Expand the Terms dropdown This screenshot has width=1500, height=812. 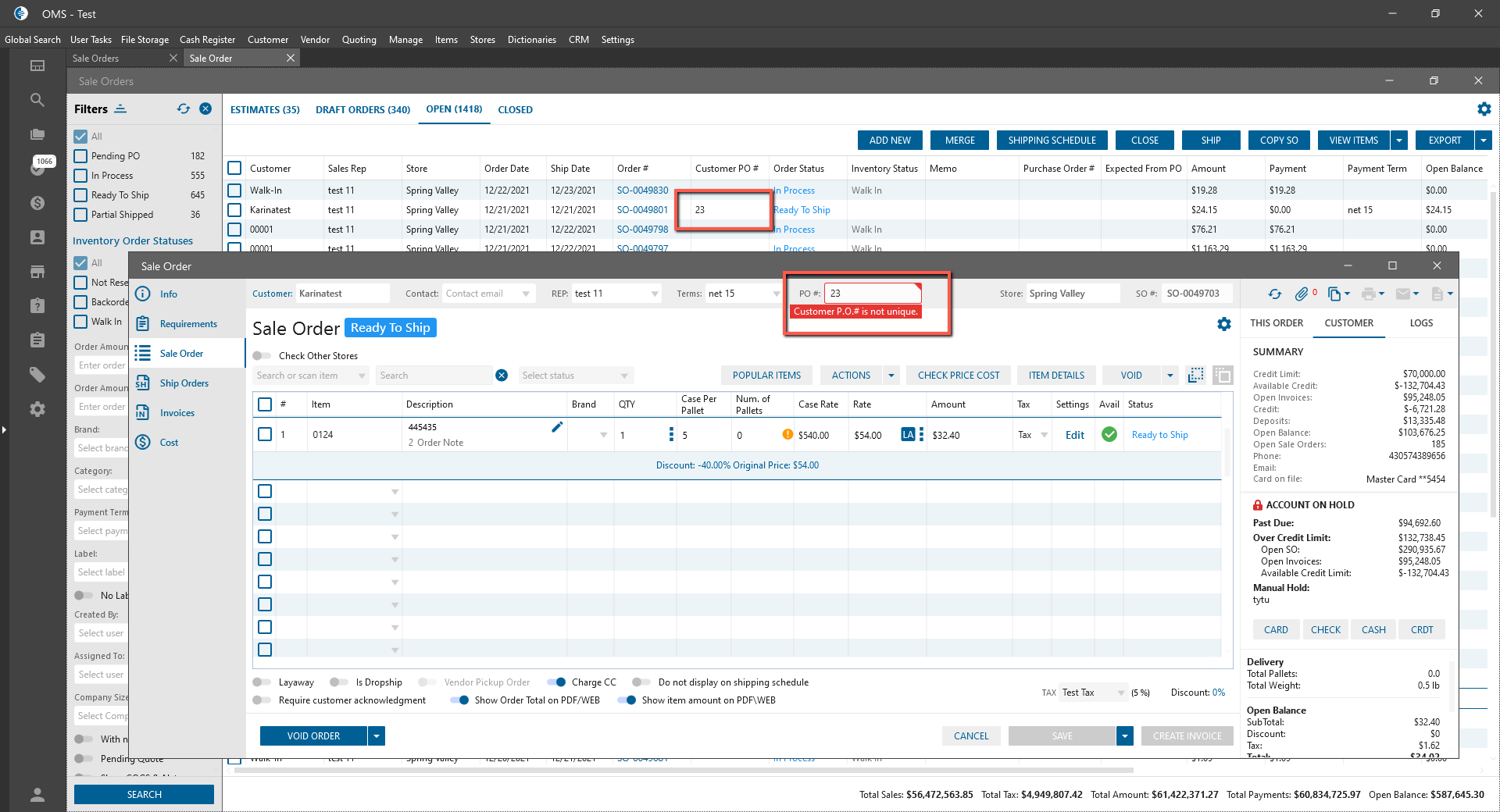click(775, 294)
